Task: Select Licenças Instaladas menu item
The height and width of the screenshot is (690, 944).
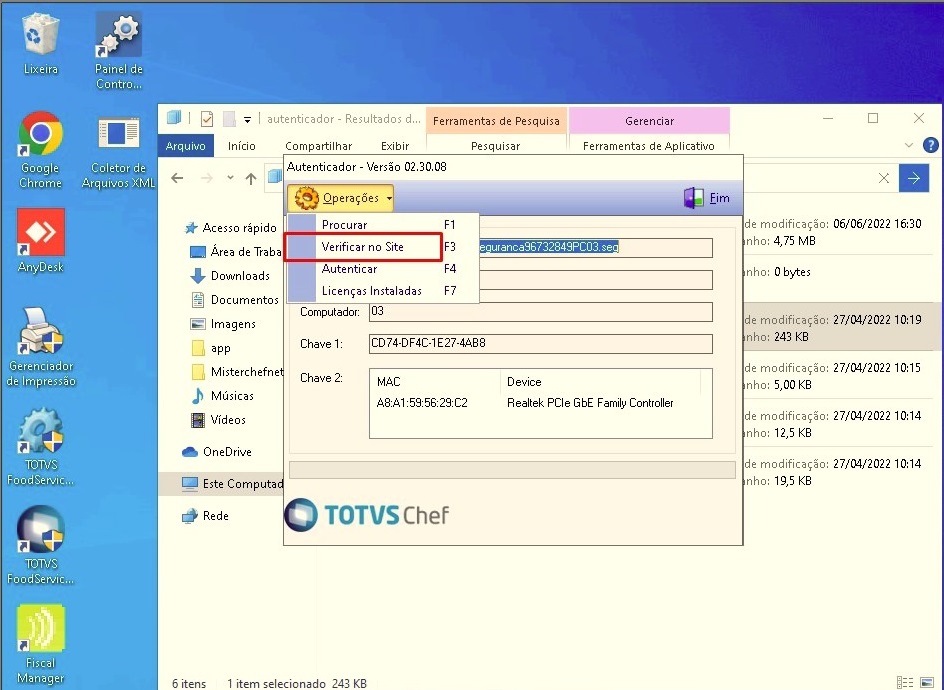Action: 383,291
